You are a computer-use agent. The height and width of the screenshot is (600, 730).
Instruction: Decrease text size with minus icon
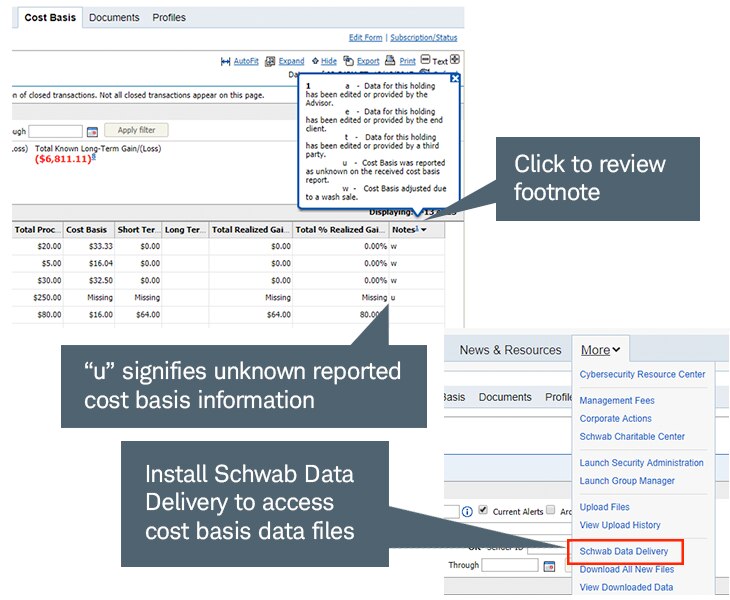(x=425, y=60)
